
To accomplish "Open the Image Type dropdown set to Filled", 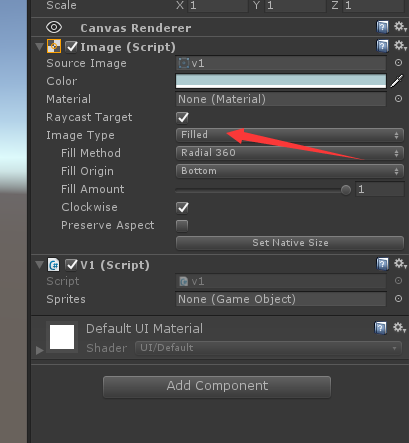I will [x=290, y=135].
